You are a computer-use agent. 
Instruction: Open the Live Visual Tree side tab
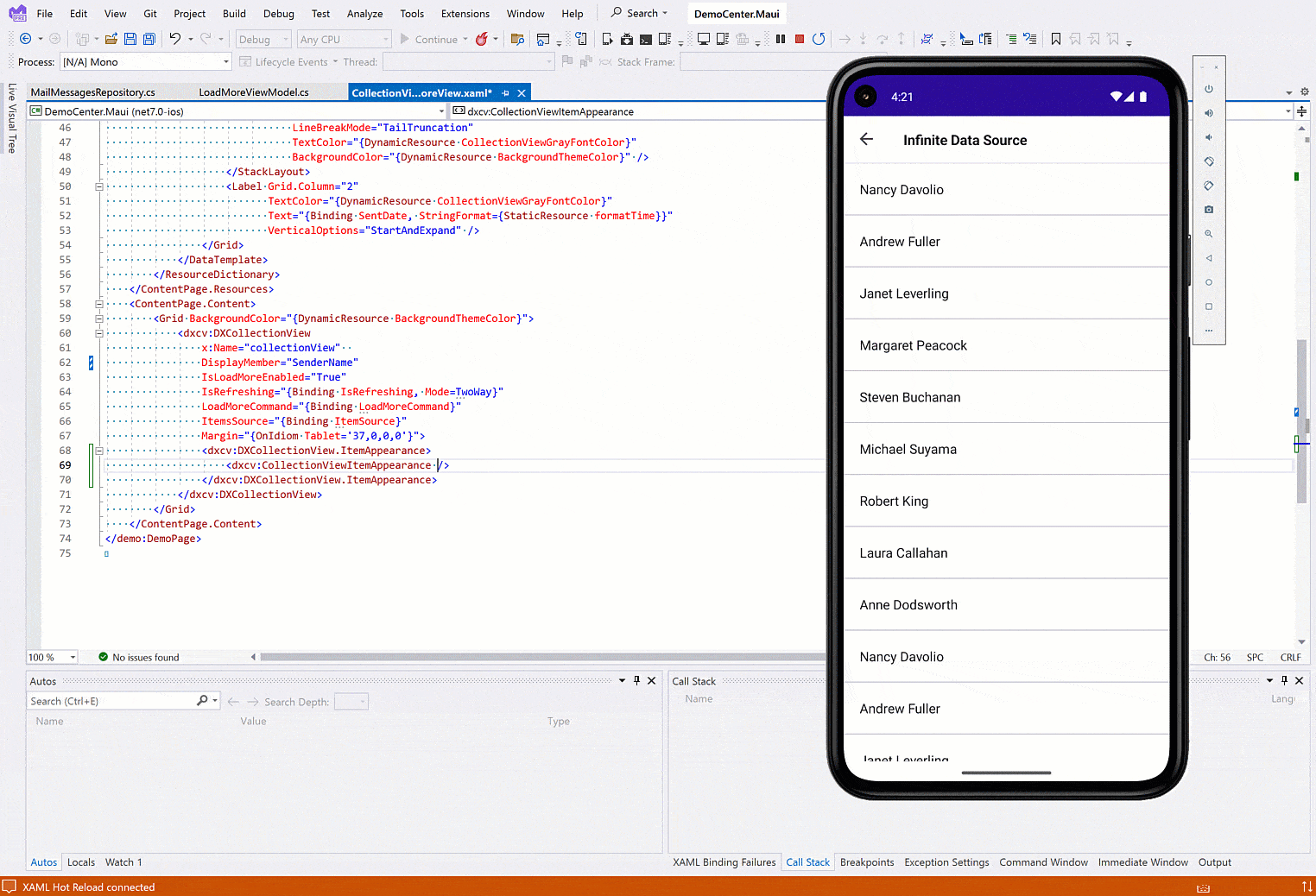click(x=12, y=118)
